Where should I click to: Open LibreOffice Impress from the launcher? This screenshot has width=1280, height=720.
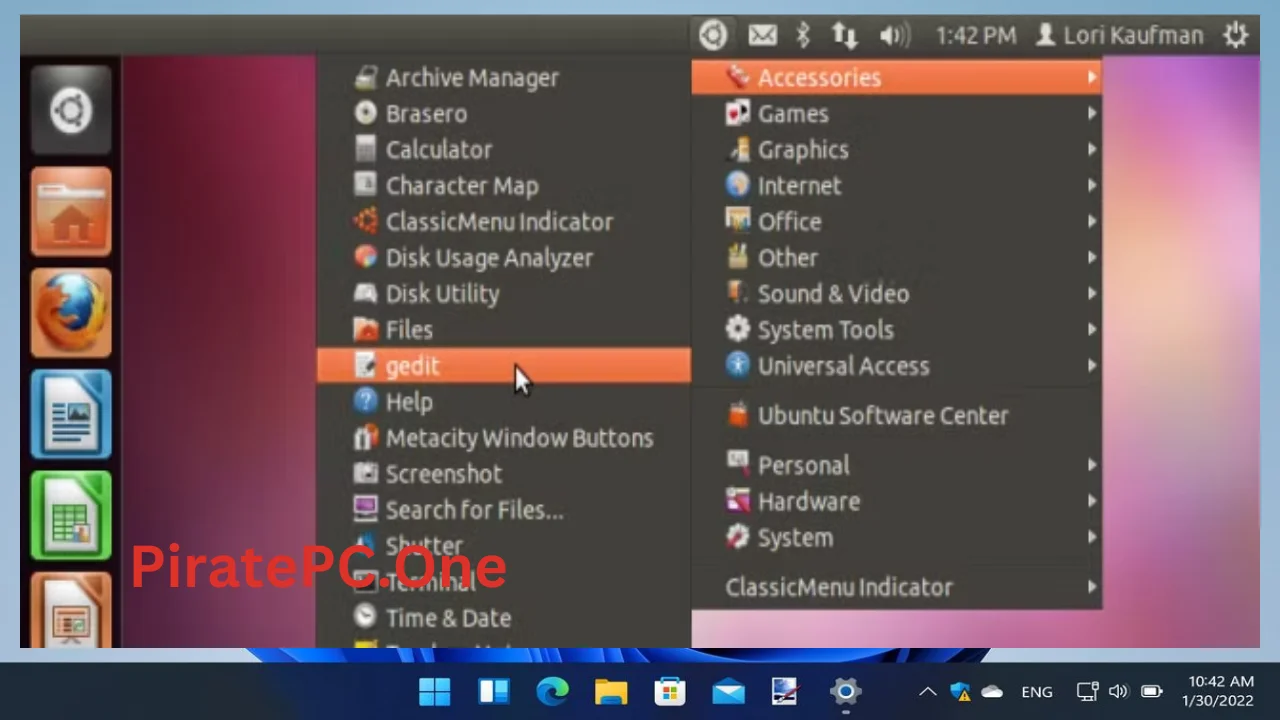pyautogui.click(x=71, y=610)
